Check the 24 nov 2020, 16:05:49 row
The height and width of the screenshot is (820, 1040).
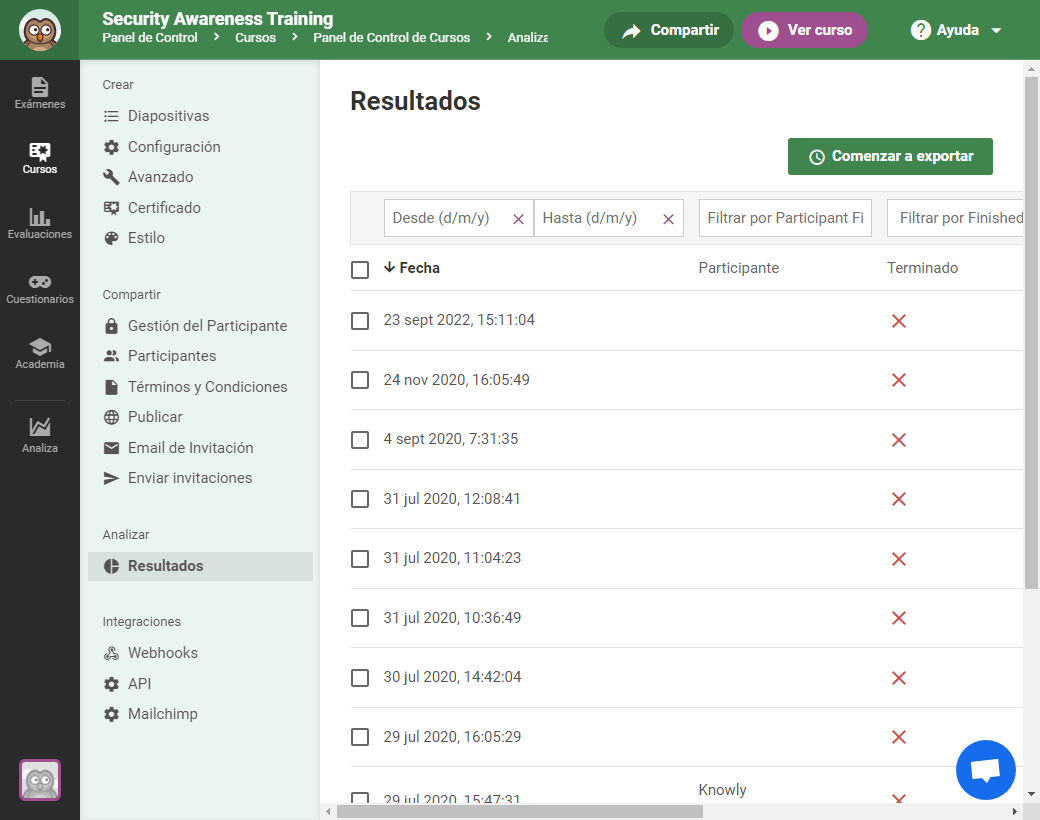(360, 380)
